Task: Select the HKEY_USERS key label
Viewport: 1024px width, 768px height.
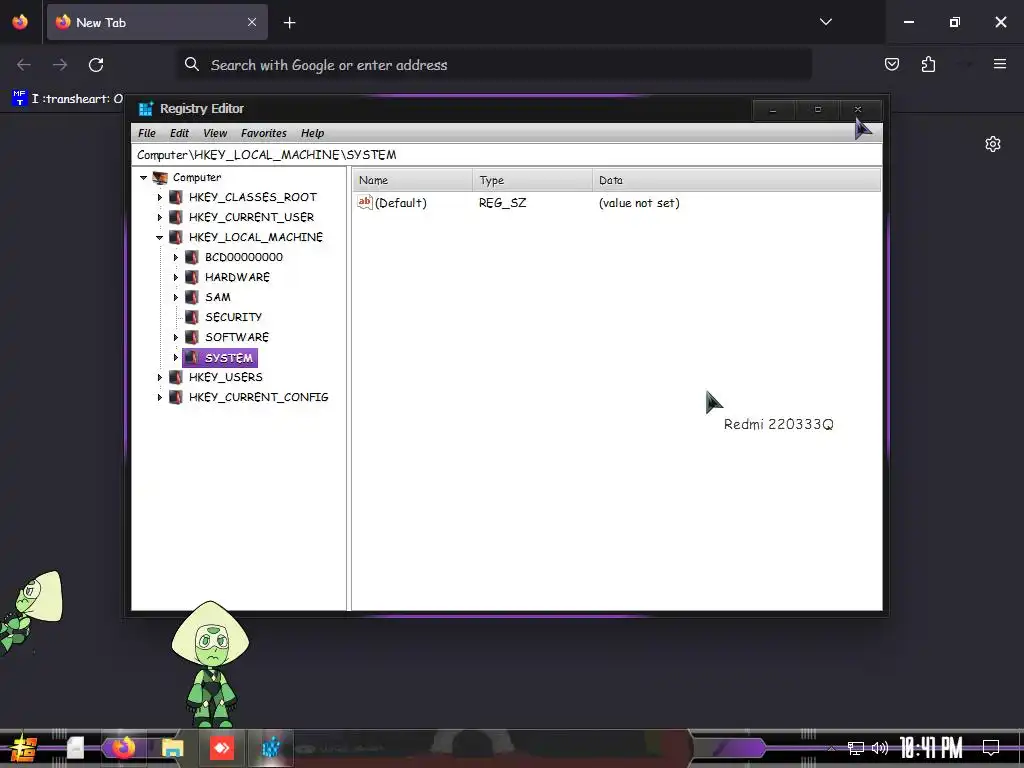Action: tap(225, 377)
